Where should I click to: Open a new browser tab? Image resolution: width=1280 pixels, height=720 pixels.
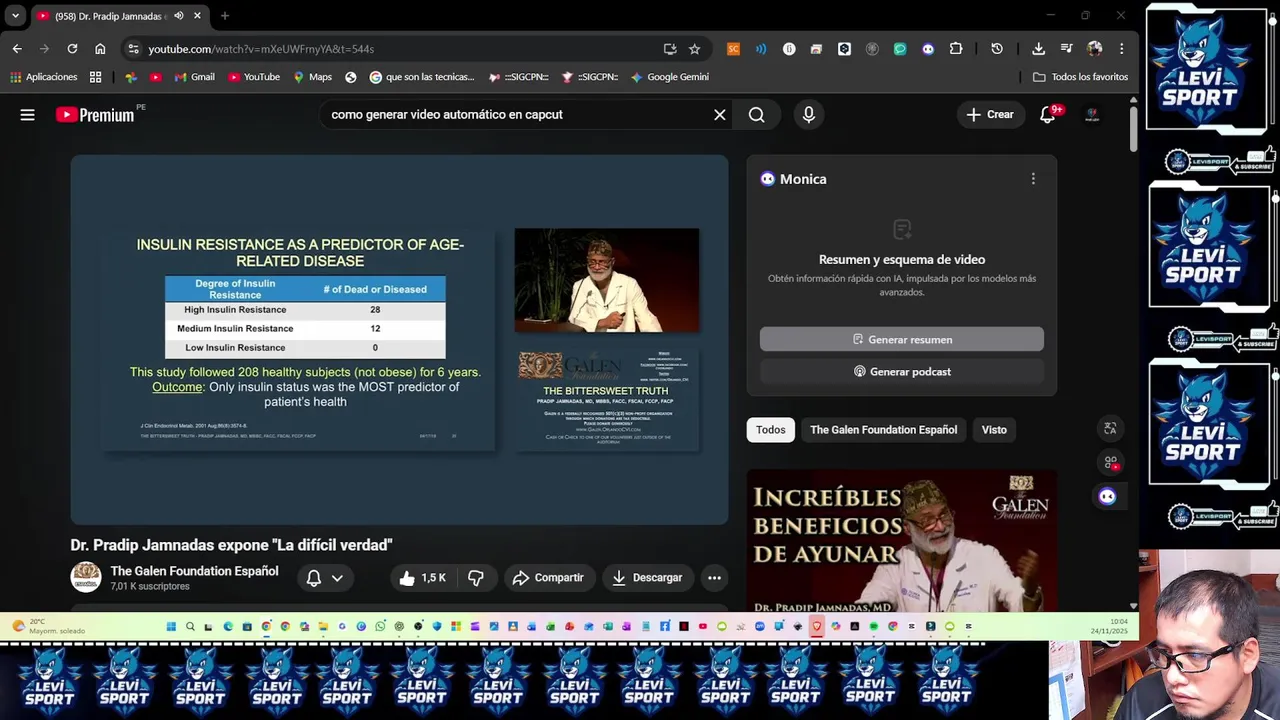pyautogui.click(x=225, y=16)
